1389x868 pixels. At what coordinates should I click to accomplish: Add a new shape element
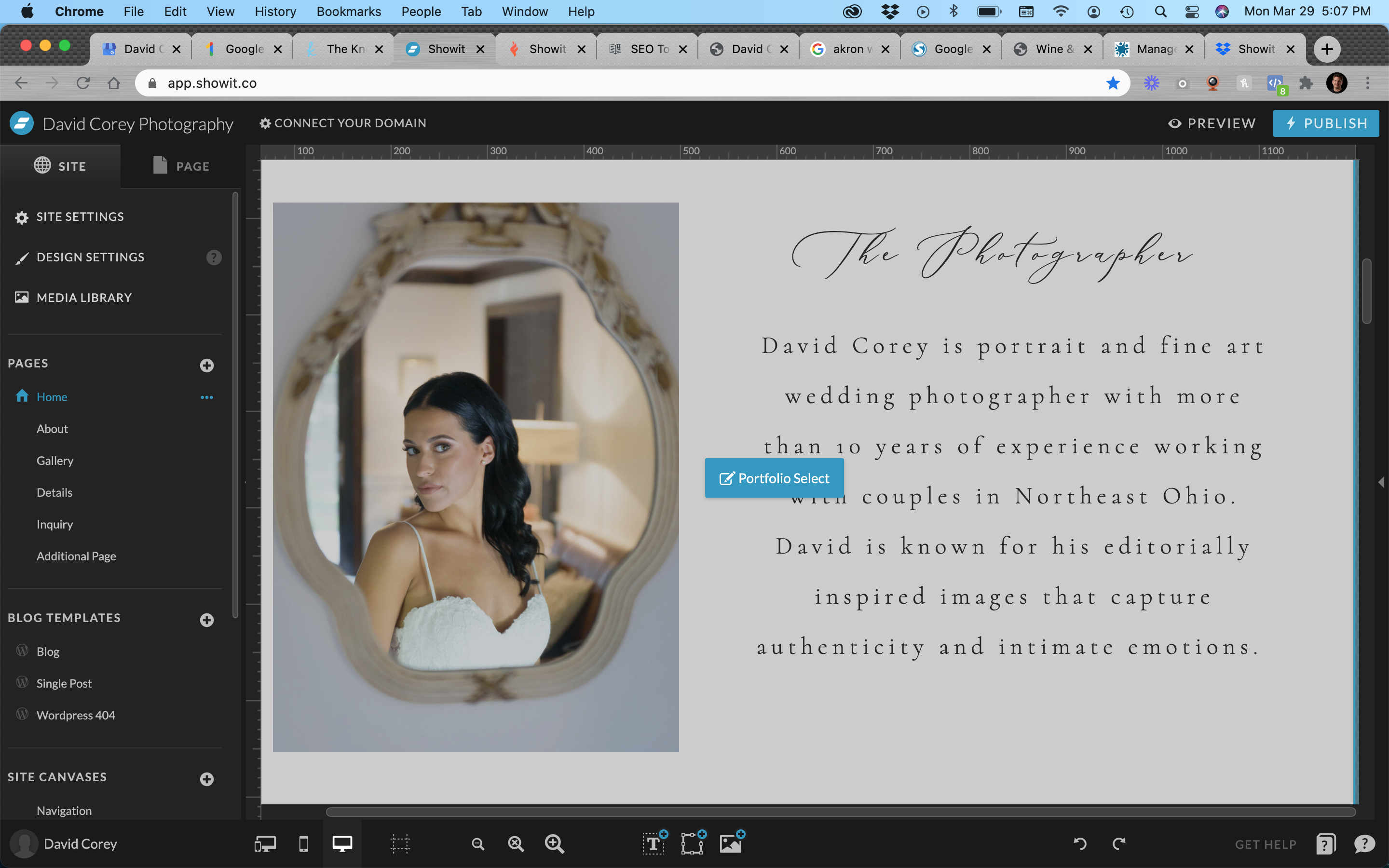pyautogui.click(x=693, y=843)
